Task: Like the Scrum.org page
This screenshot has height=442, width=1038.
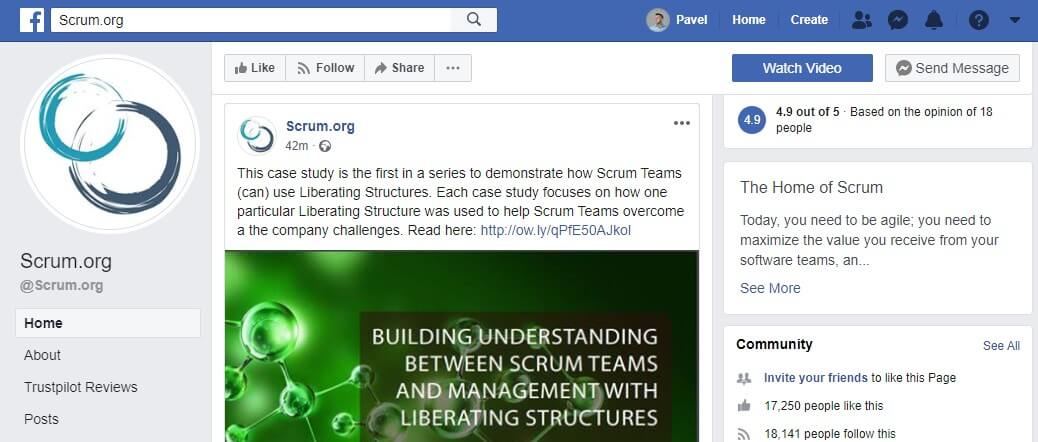Action: (x=255, y=67)
